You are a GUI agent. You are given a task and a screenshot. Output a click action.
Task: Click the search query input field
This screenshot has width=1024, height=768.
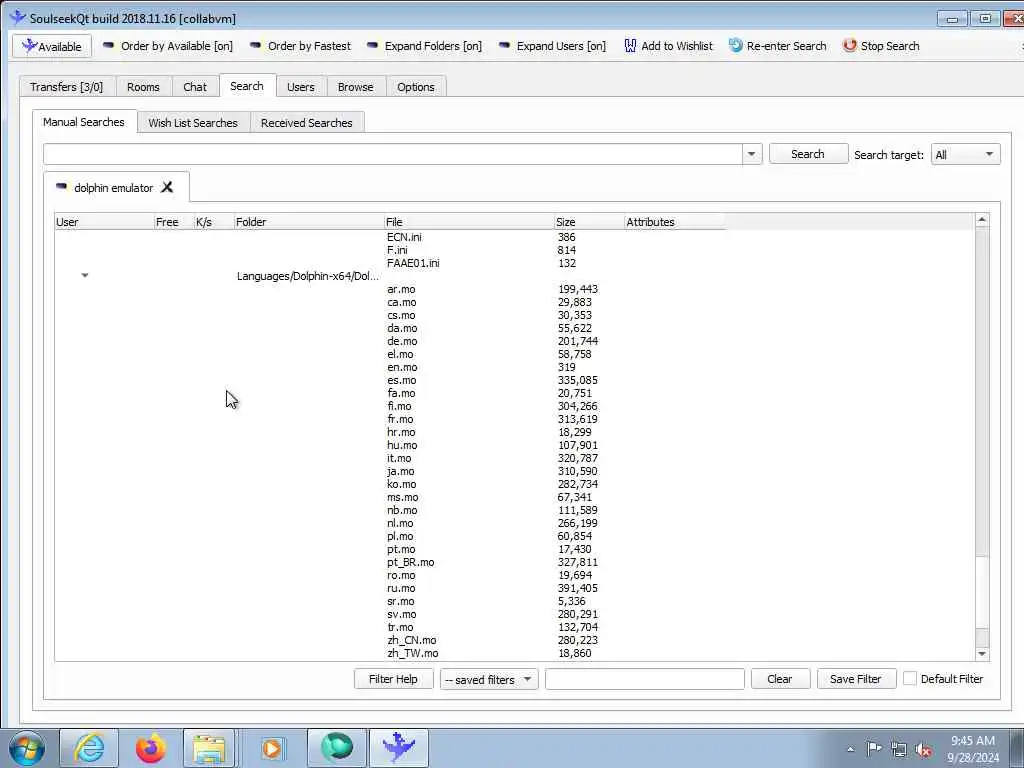[392, 154]
